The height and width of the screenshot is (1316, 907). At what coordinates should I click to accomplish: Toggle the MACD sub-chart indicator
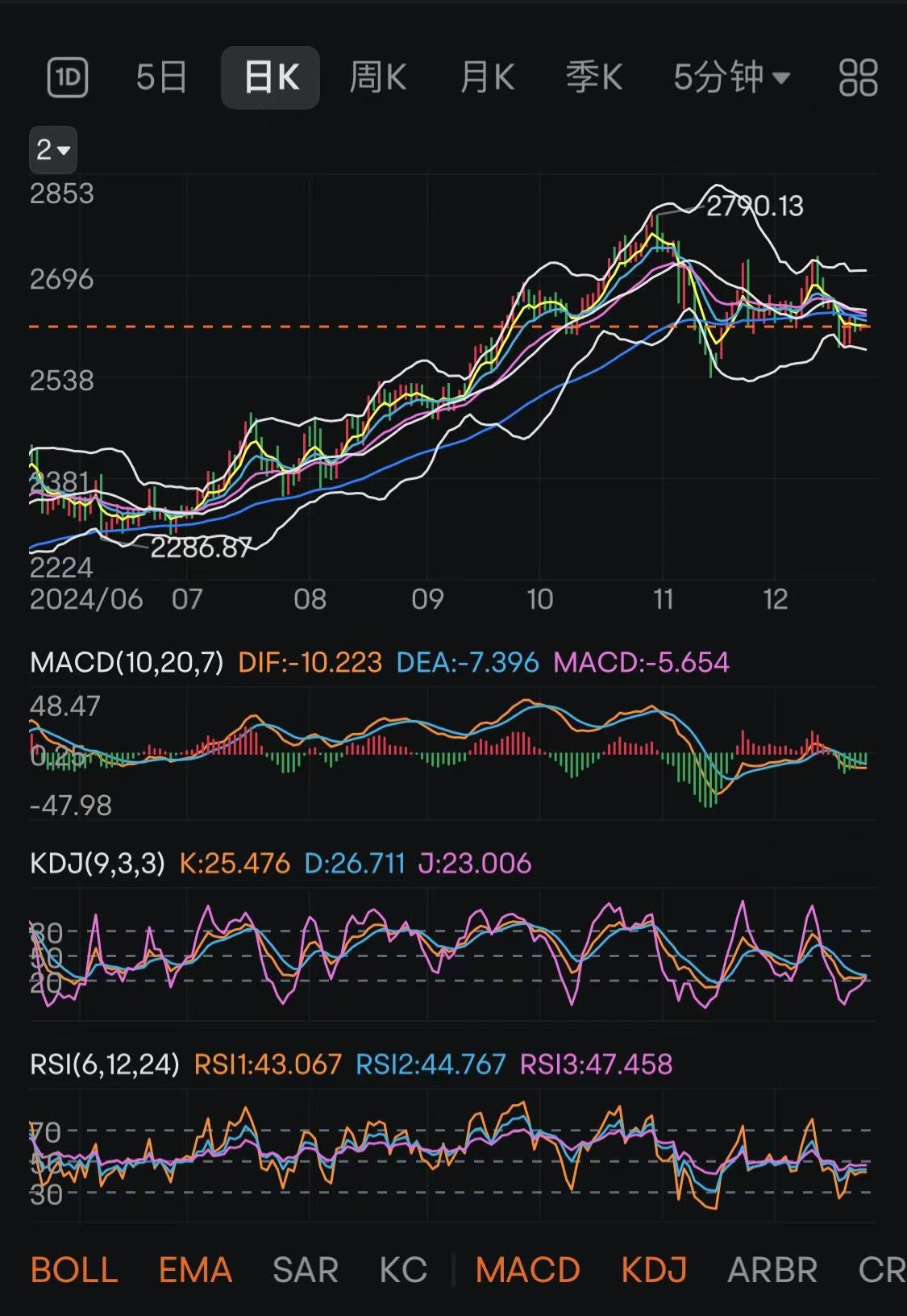[528, 1270]
